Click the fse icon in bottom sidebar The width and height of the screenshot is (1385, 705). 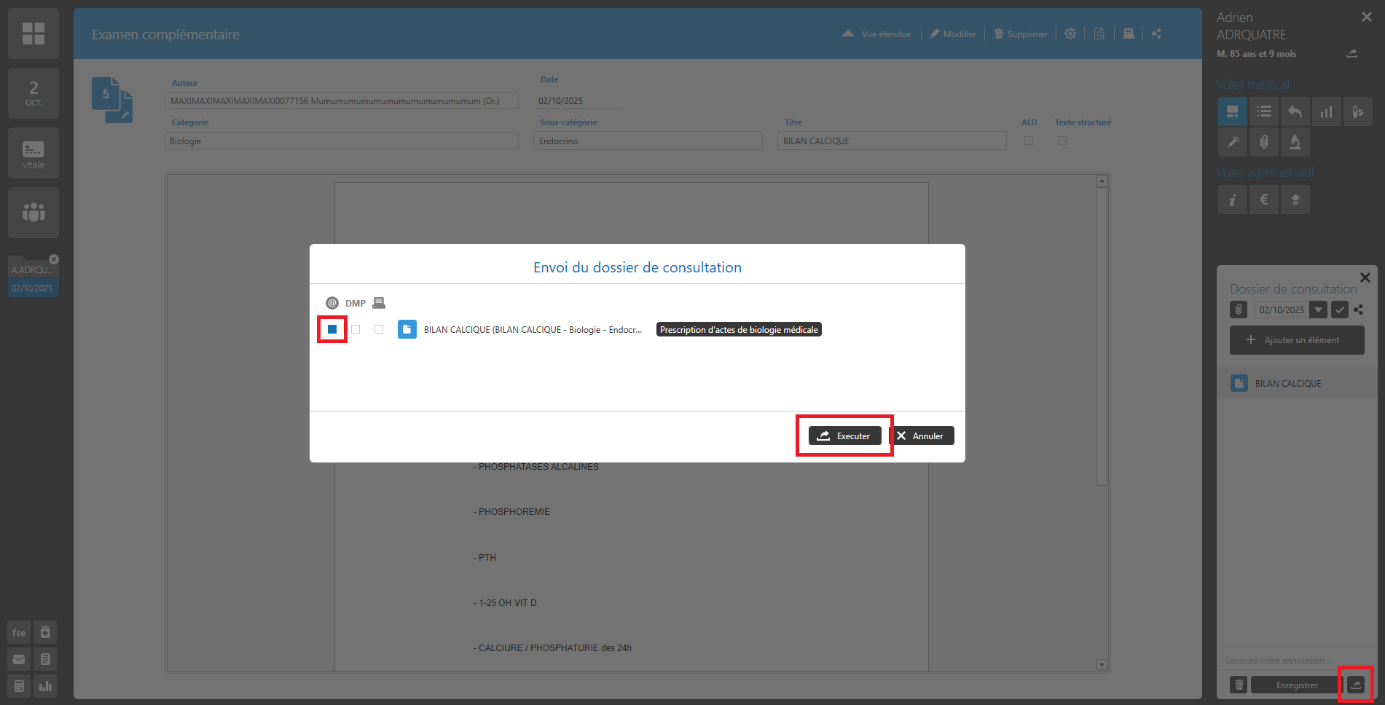click(19, 632)
